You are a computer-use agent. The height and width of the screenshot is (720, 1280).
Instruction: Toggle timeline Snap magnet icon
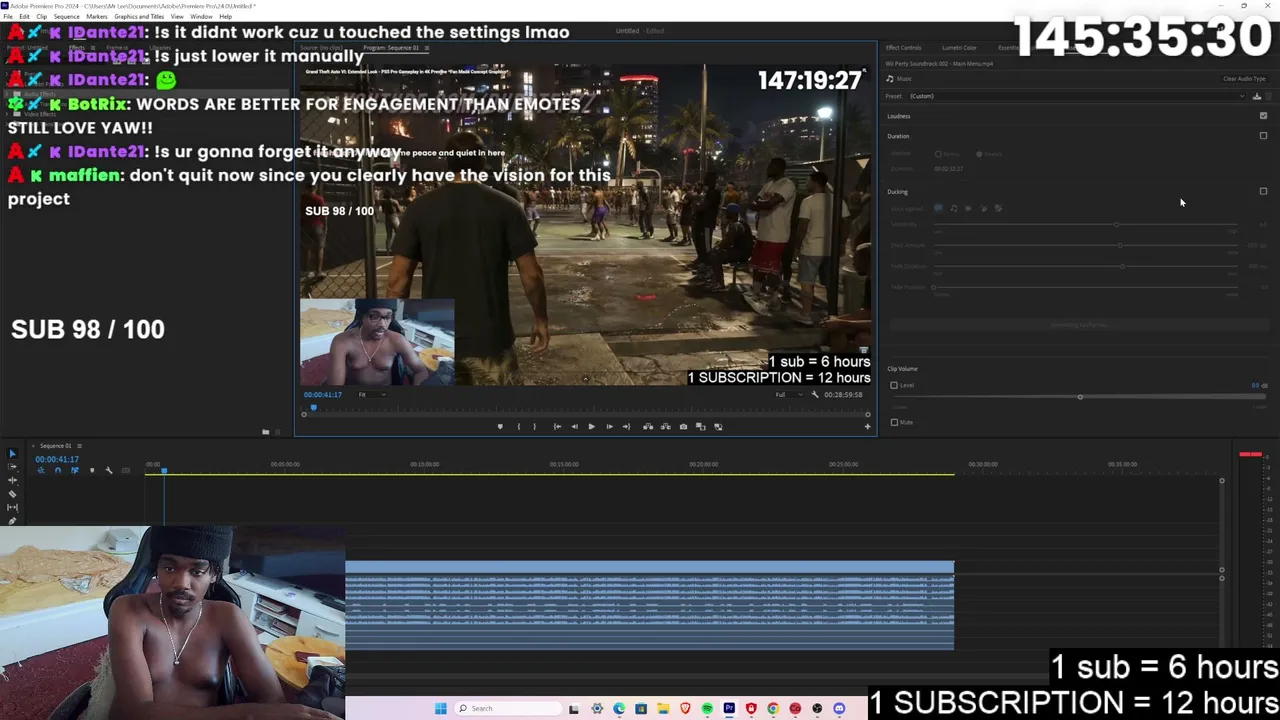coord(57,470)
